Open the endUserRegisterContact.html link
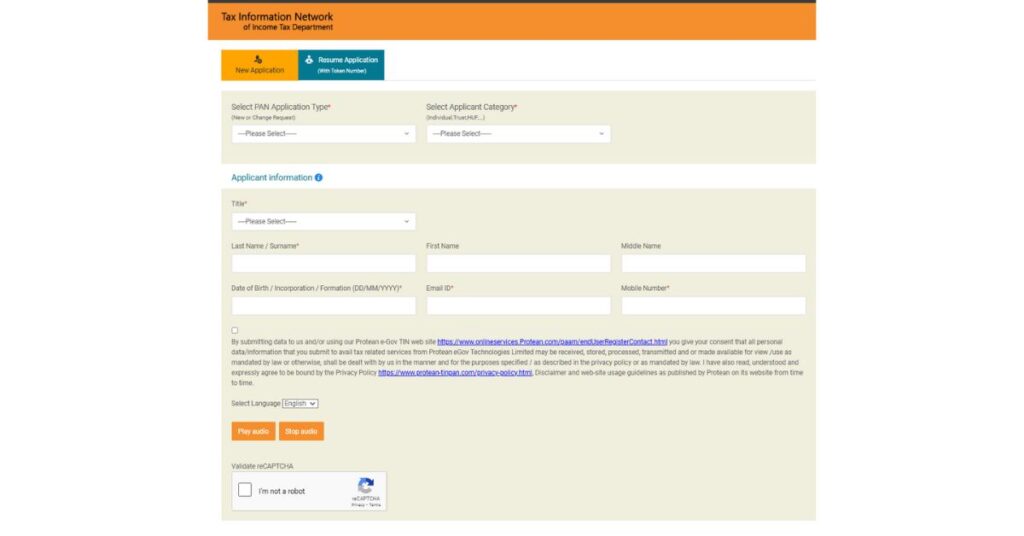Viewport: 1024px width, 536px height. click(552, 342)
